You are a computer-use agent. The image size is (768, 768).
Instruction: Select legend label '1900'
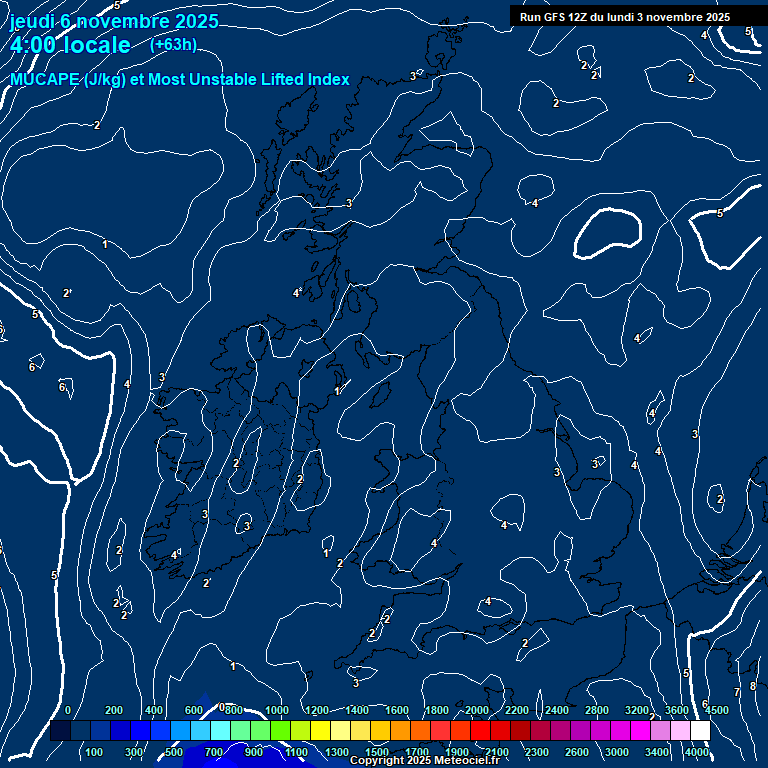pos(457,752)
